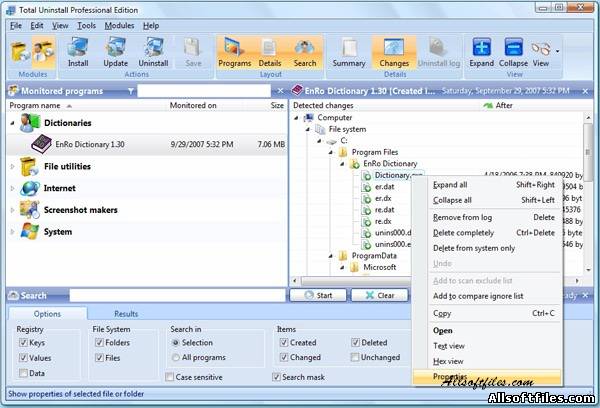
Task: Click the EnRo Dictionary 1.30 book icon
Action: [41, 144]
